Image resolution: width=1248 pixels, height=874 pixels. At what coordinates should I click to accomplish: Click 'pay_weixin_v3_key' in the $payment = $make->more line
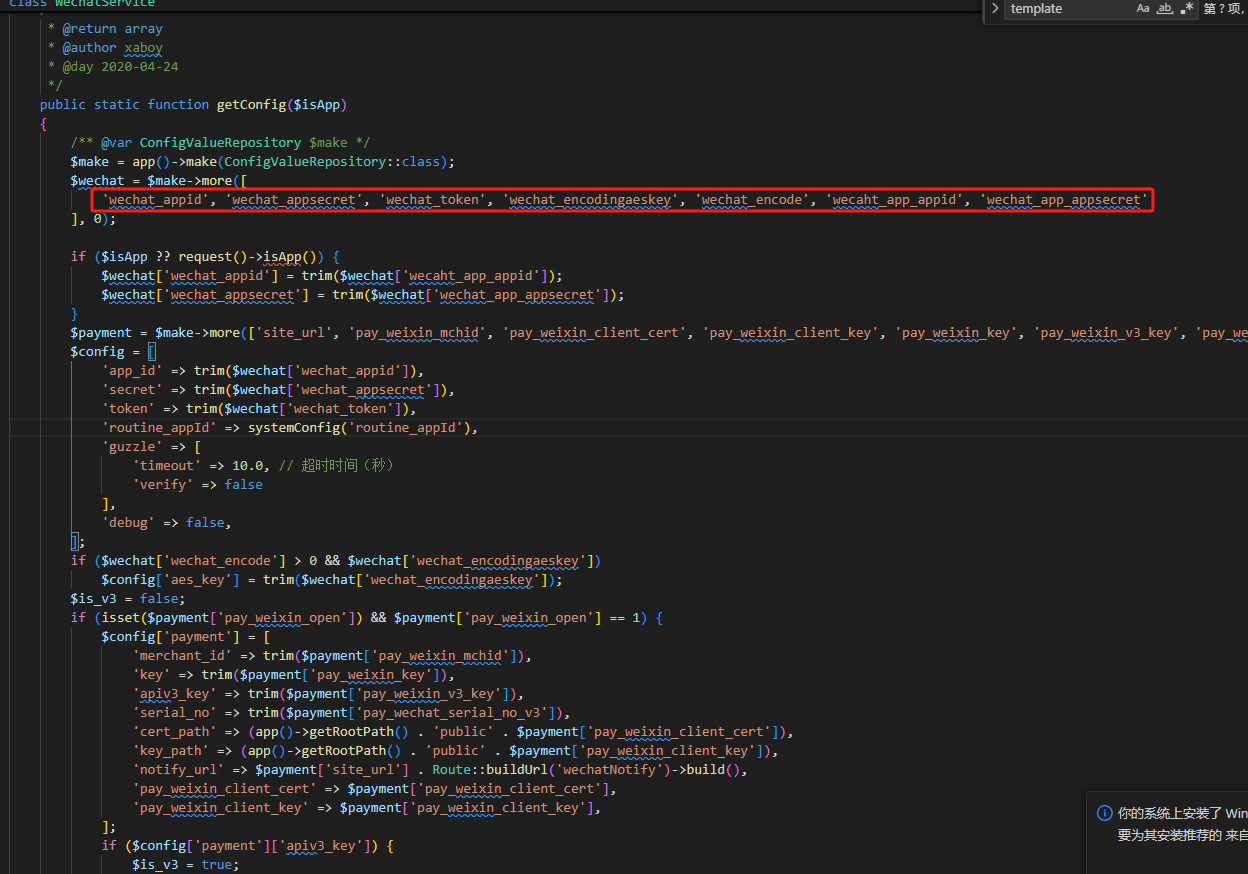[x=1107, y=333]
